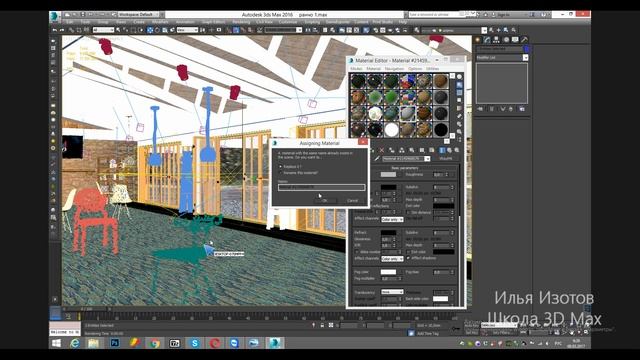Open Modes menu in Material Editor
The width and height of the screenshot is (640, 360).
click(x=356, y=69)
